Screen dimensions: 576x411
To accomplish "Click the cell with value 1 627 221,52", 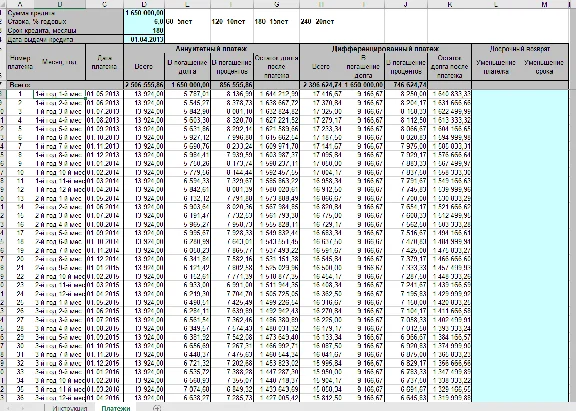I will (x=276, y=120).
